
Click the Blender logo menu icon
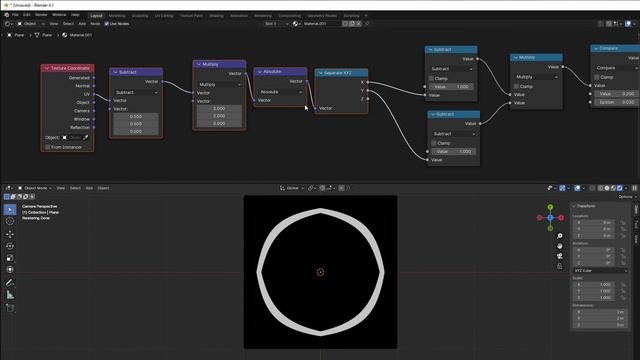coord(7,15)
